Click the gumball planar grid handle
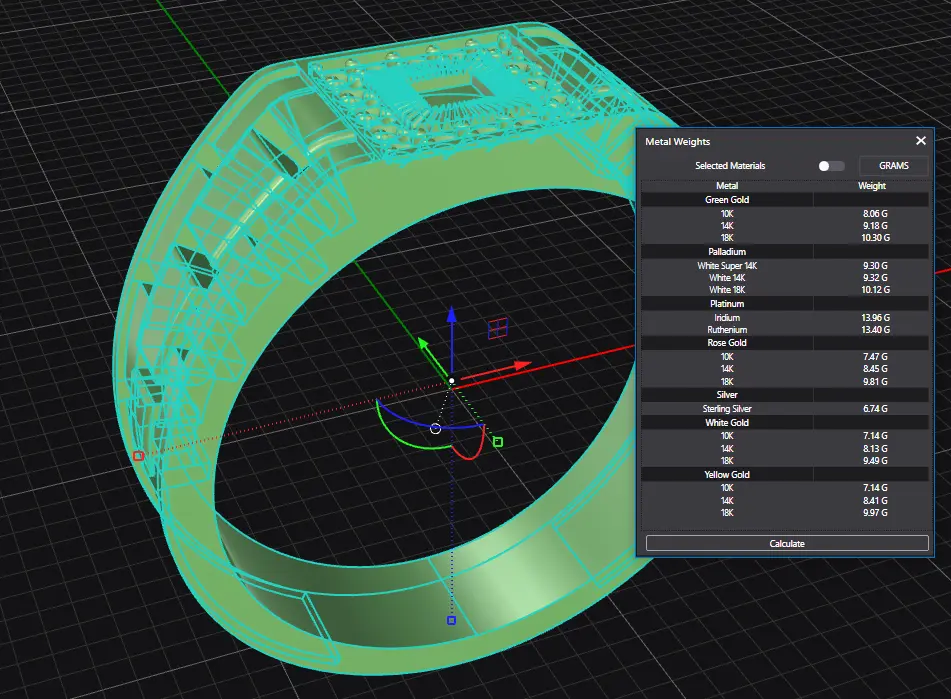This screenshot has width=951, height=699. [x=497, y=328]
